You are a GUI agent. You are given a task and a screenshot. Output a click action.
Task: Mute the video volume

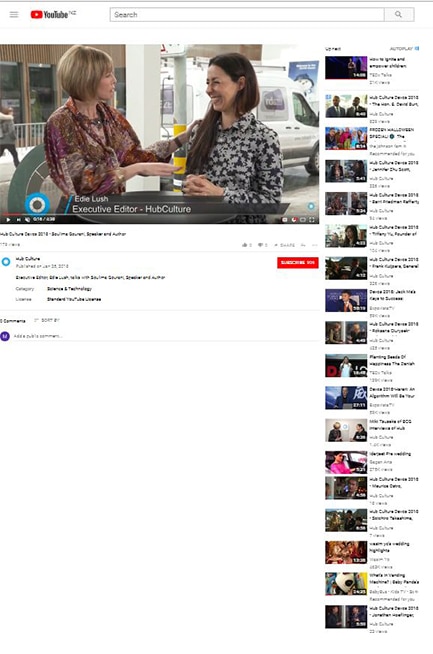click(x=28, y=219)
